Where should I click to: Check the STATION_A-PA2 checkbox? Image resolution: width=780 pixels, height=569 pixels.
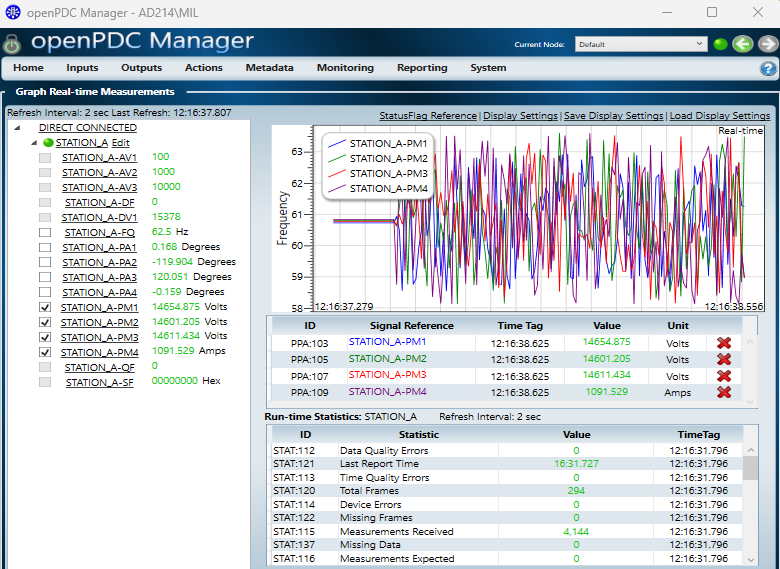[45, 263]
